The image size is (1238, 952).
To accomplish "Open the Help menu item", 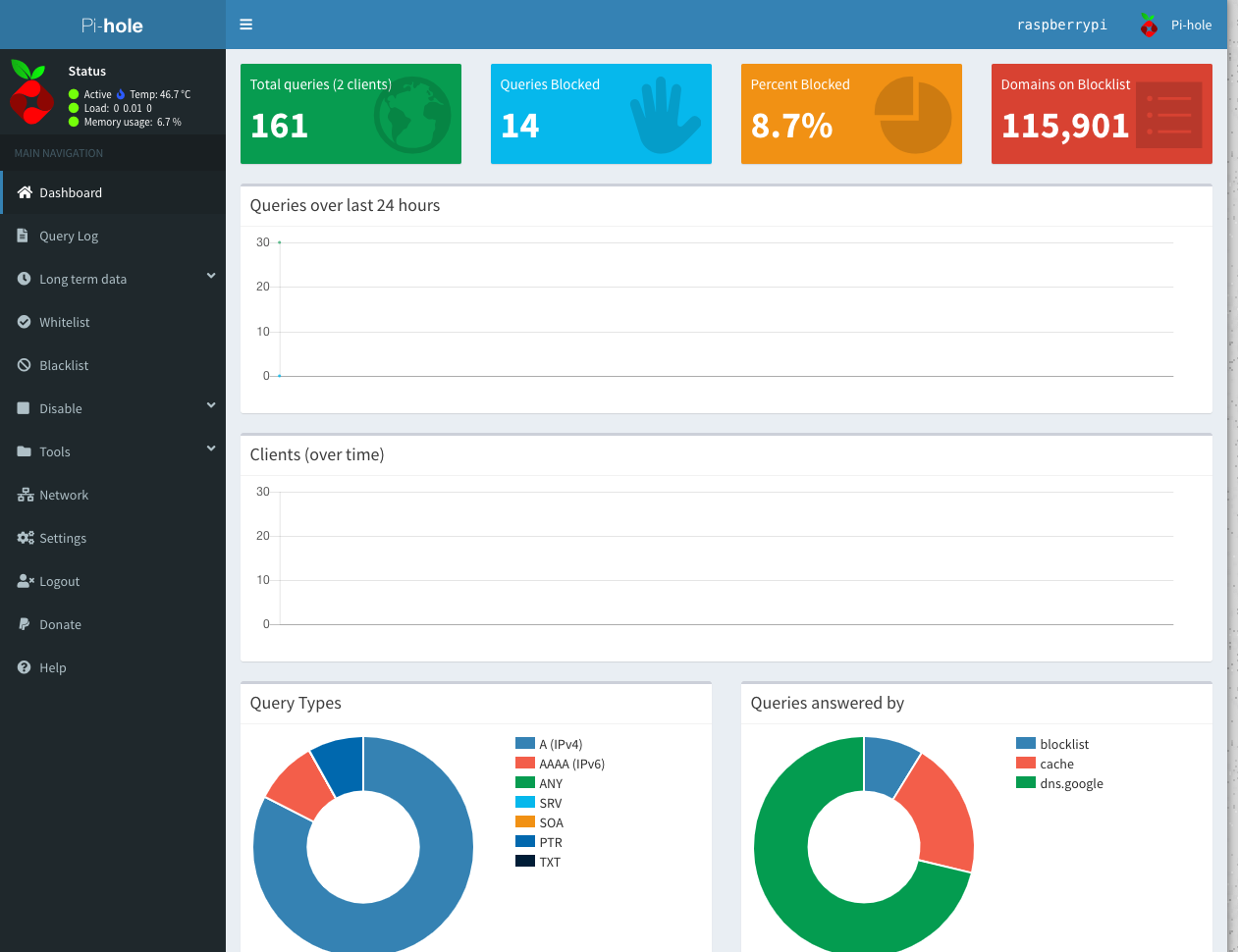I will tap(53, 667).
